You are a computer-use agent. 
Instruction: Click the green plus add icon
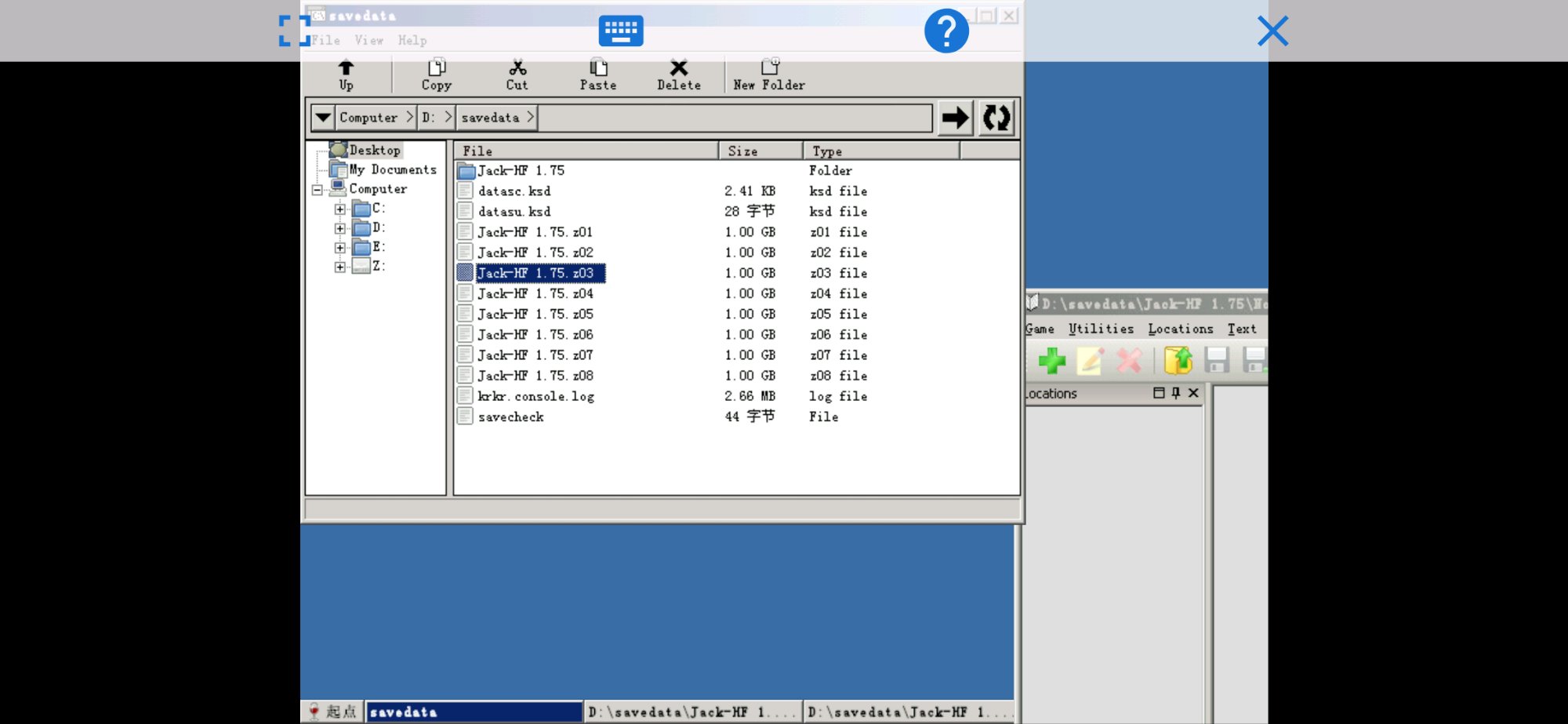(1051, 361)
